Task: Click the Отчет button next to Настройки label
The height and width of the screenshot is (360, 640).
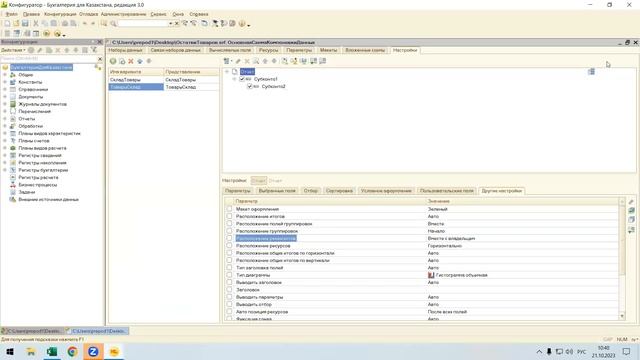Action: 258,180
